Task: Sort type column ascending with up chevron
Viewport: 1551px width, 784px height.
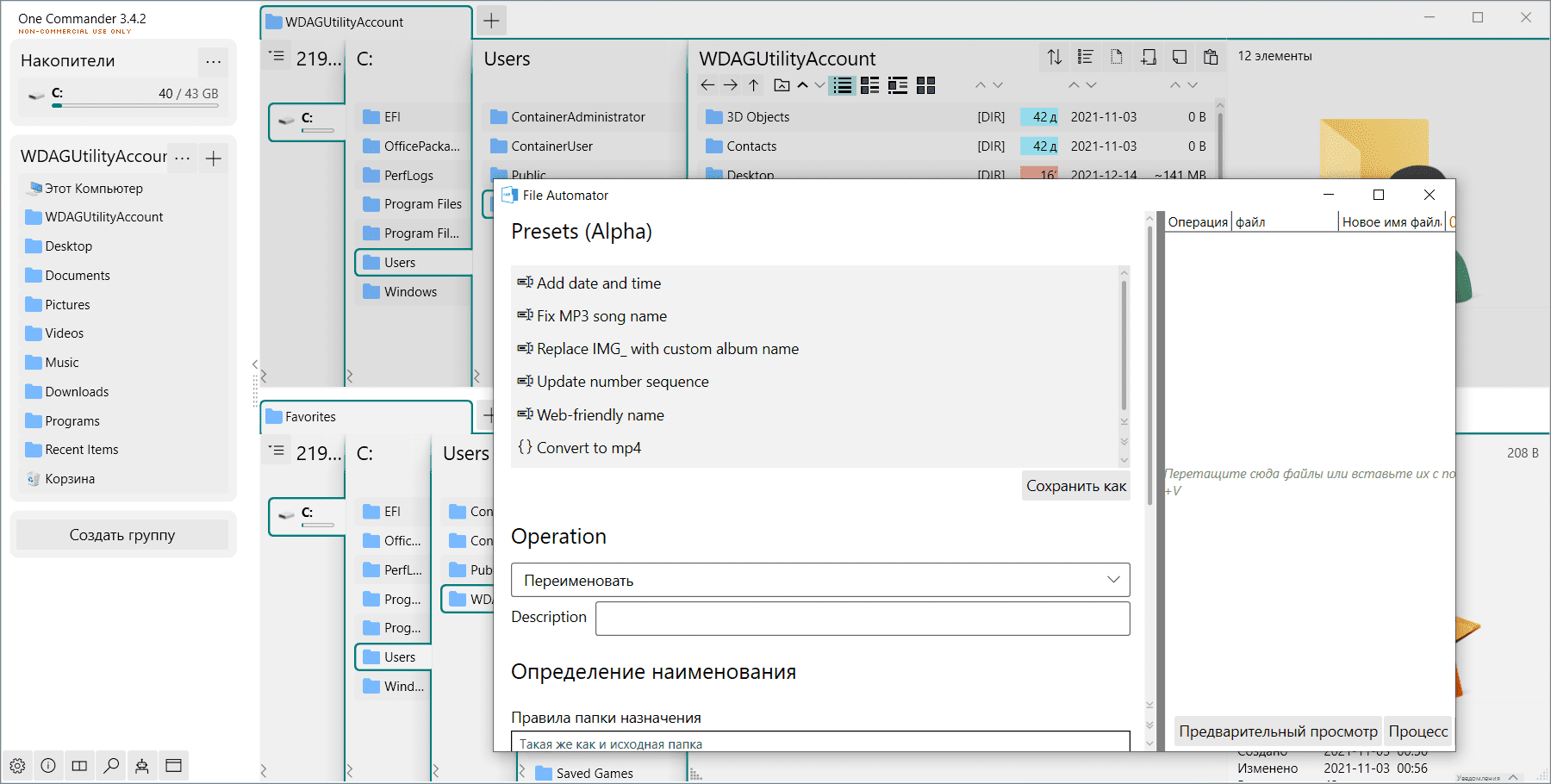Action: tap(981, 84)
